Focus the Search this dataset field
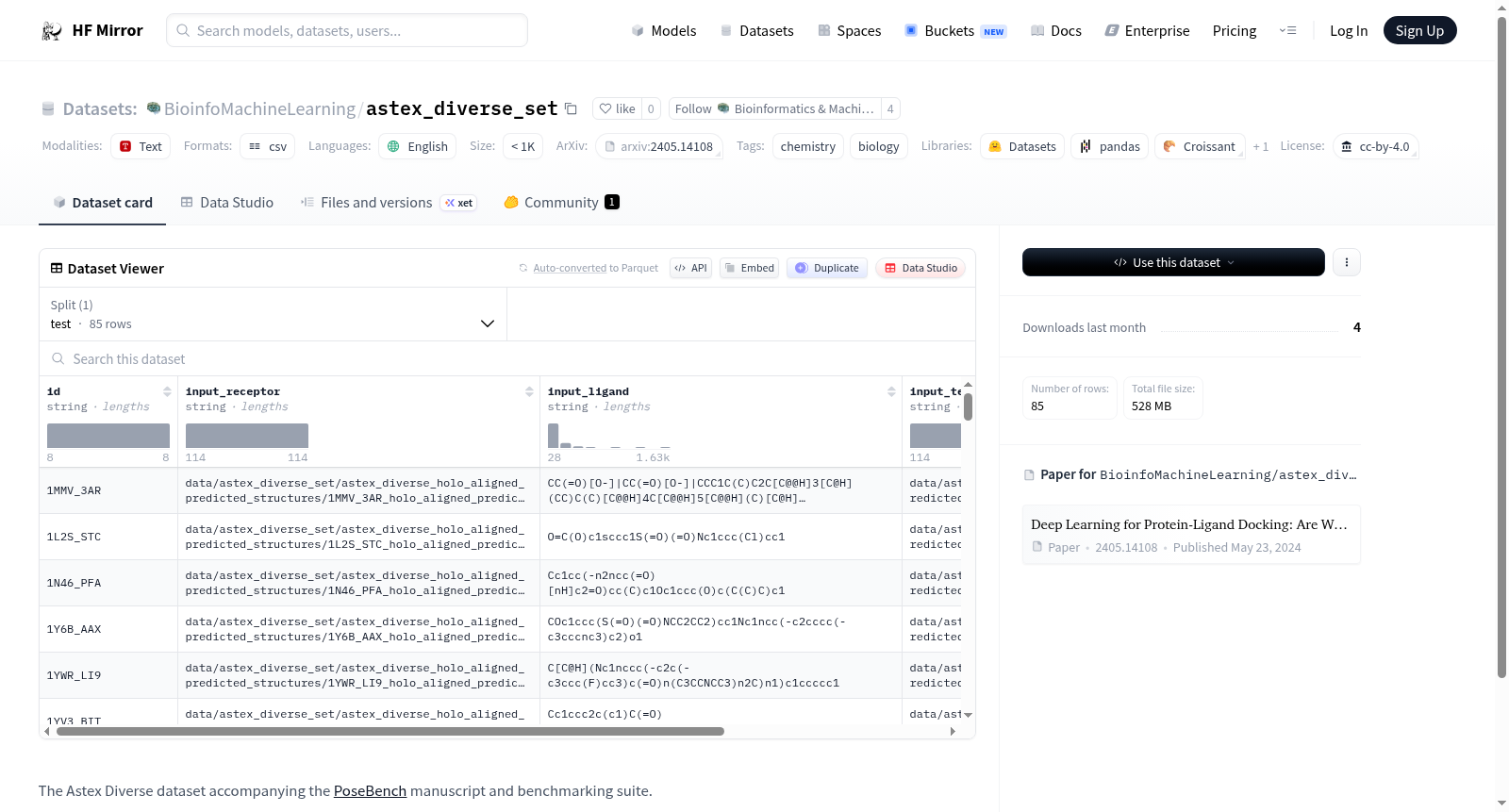The height and width of the screenshot is (812, 1509). point(507,358)
